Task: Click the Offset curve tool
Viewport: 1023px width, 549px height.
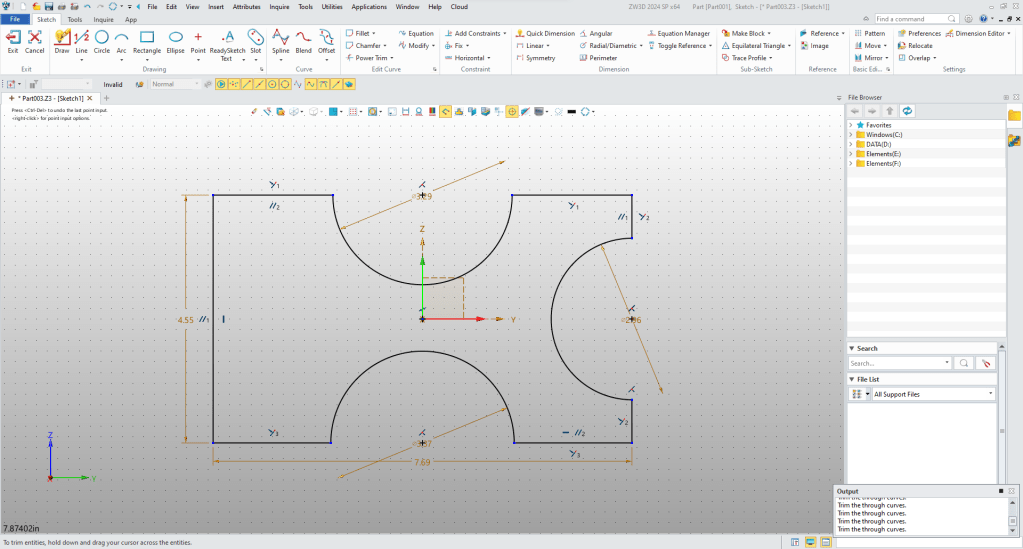Action: [326, 38]
